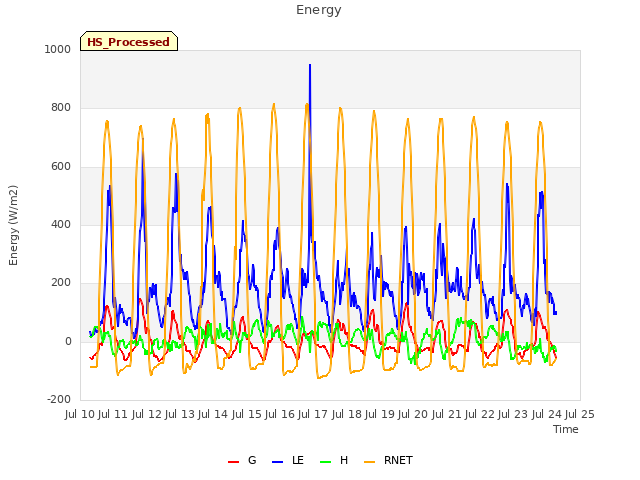
Task: Click the 1000 y-axis tick label
Action: click(58, 49)
